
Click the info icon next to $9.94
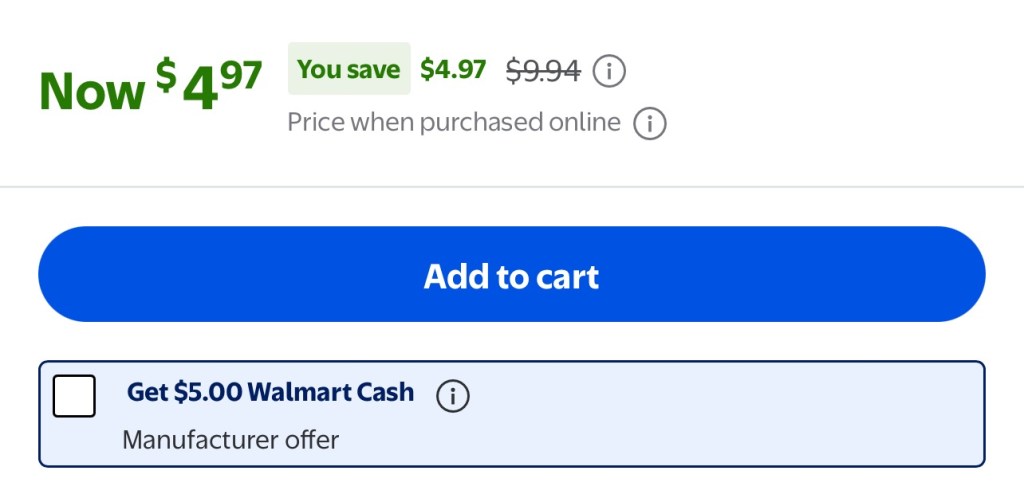tap(610, 71)
